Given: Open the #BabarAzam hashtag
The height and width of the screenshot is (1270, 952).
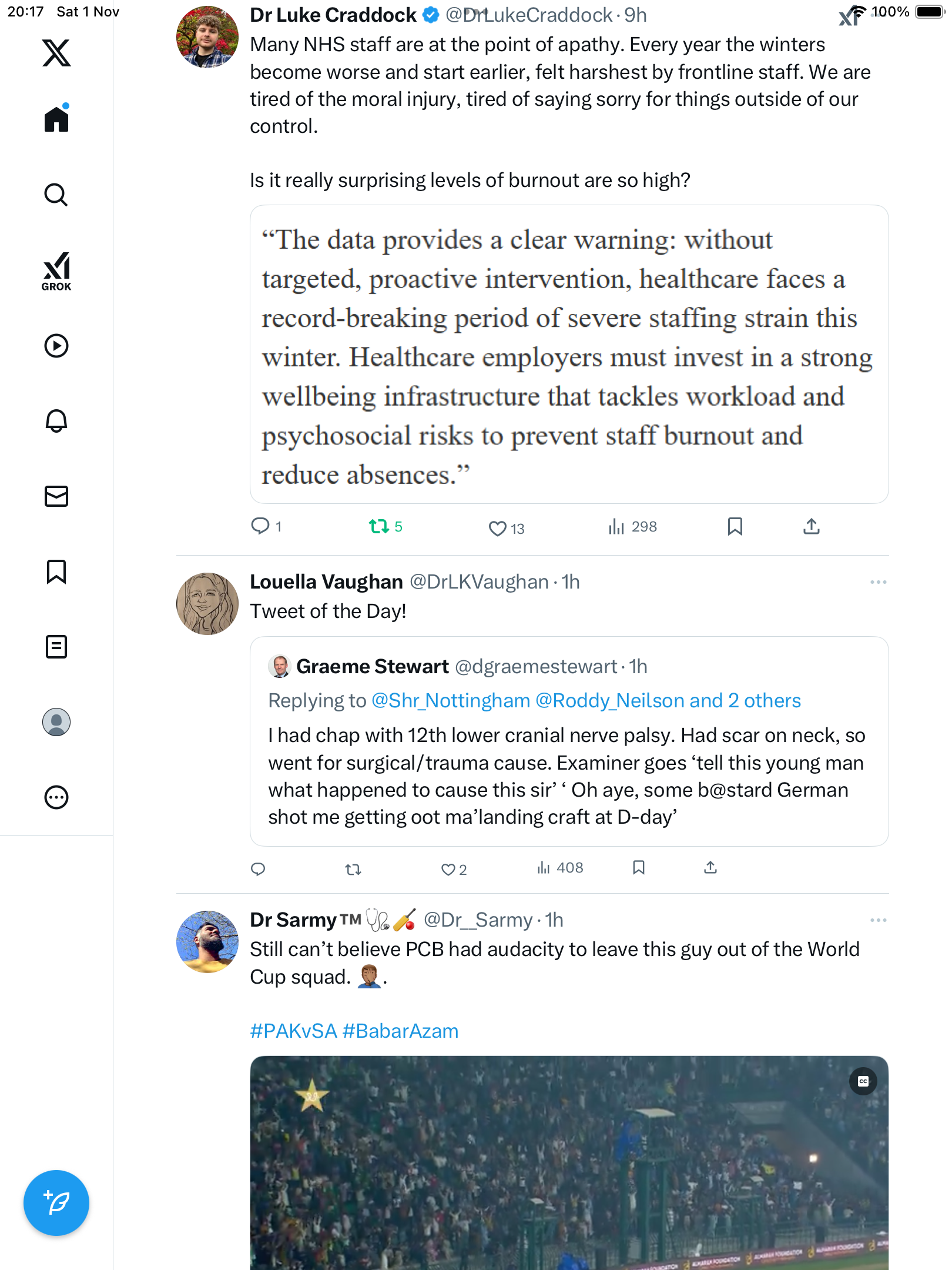Looking at the screenshot, I should click(x=400, y=1031).
